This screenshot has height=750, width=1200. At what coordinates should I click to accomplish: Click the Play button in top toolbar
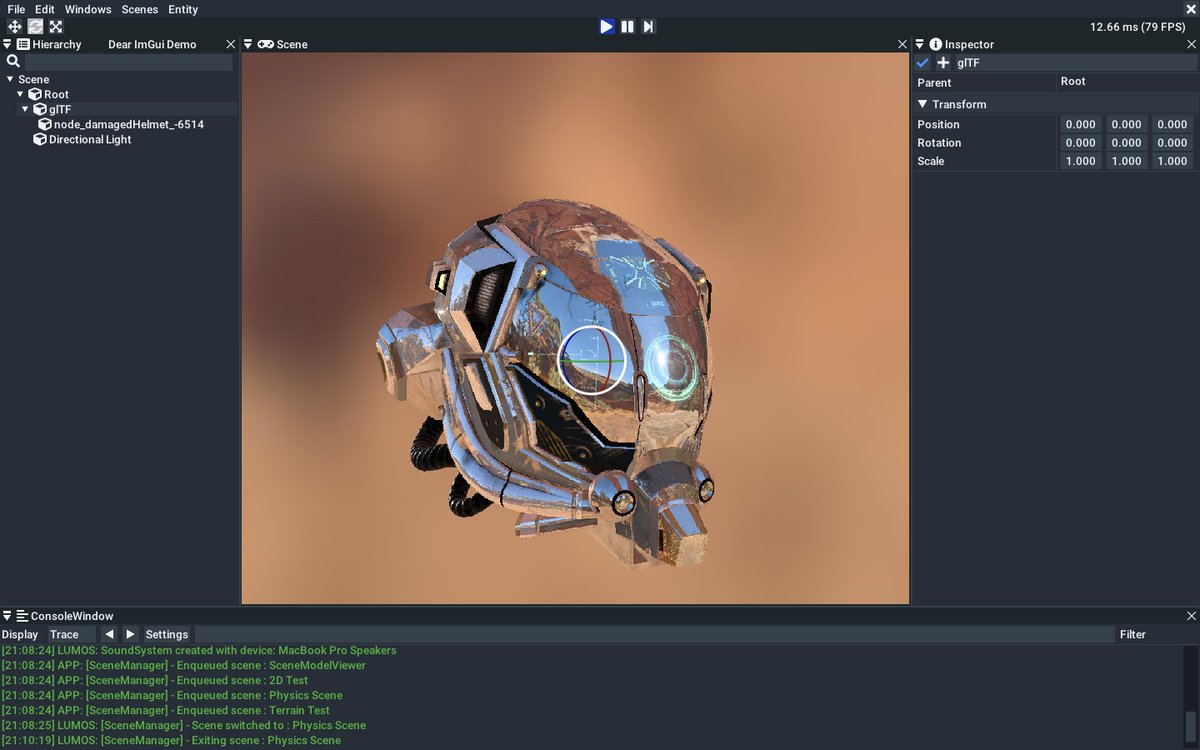(x=607, y=26)
